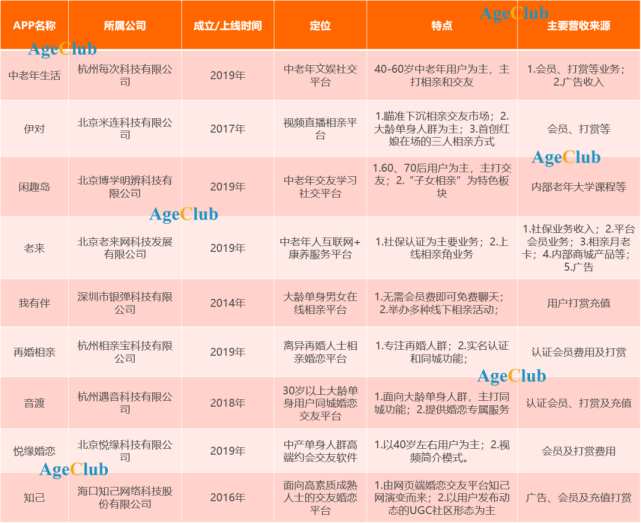The height and width of the screenshot is (523, 641).
Task: Select the '闲趣岛' app name cell
Action: 34,186
